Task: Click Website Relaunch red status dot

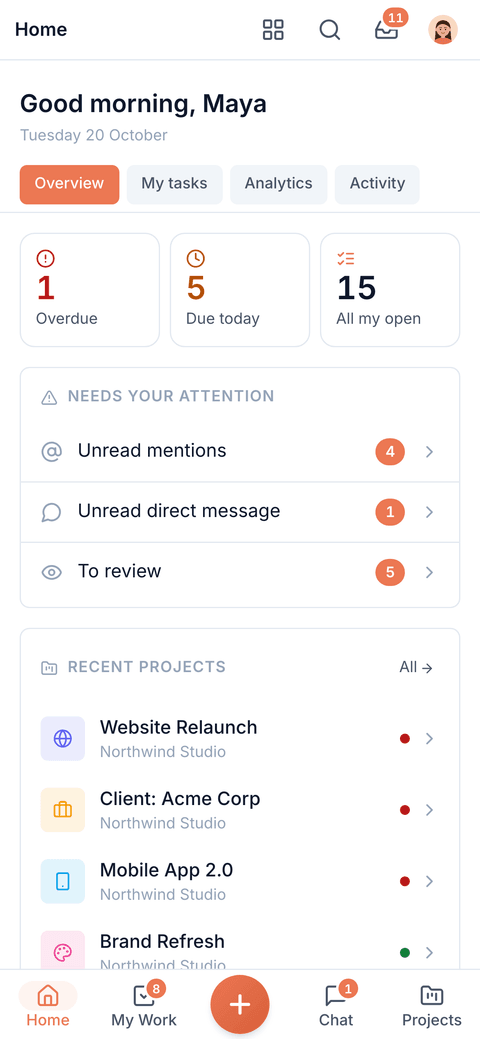Action: coord(404,738)
